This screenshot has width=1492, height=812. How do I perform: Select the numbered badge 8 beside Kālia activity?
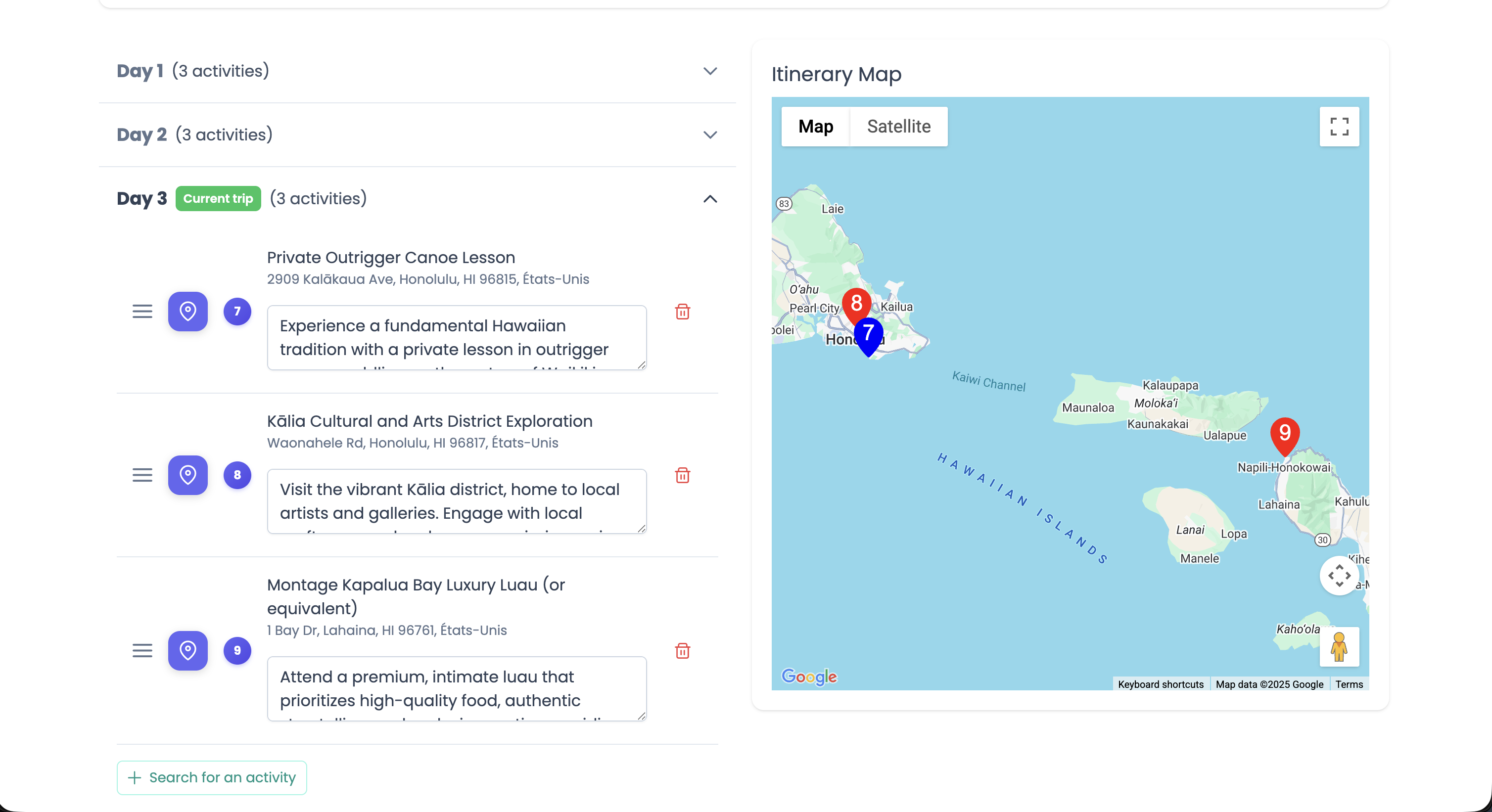coord(237,475)
